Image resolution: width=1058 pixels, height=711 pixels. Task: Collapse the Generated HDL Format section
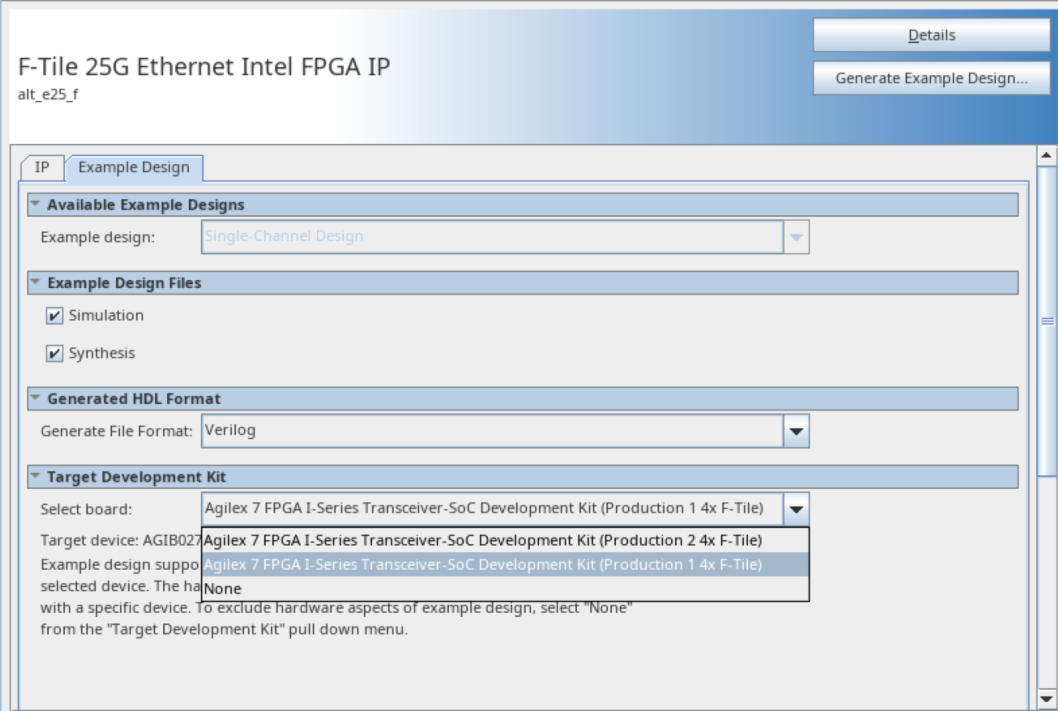coord(36,399)
